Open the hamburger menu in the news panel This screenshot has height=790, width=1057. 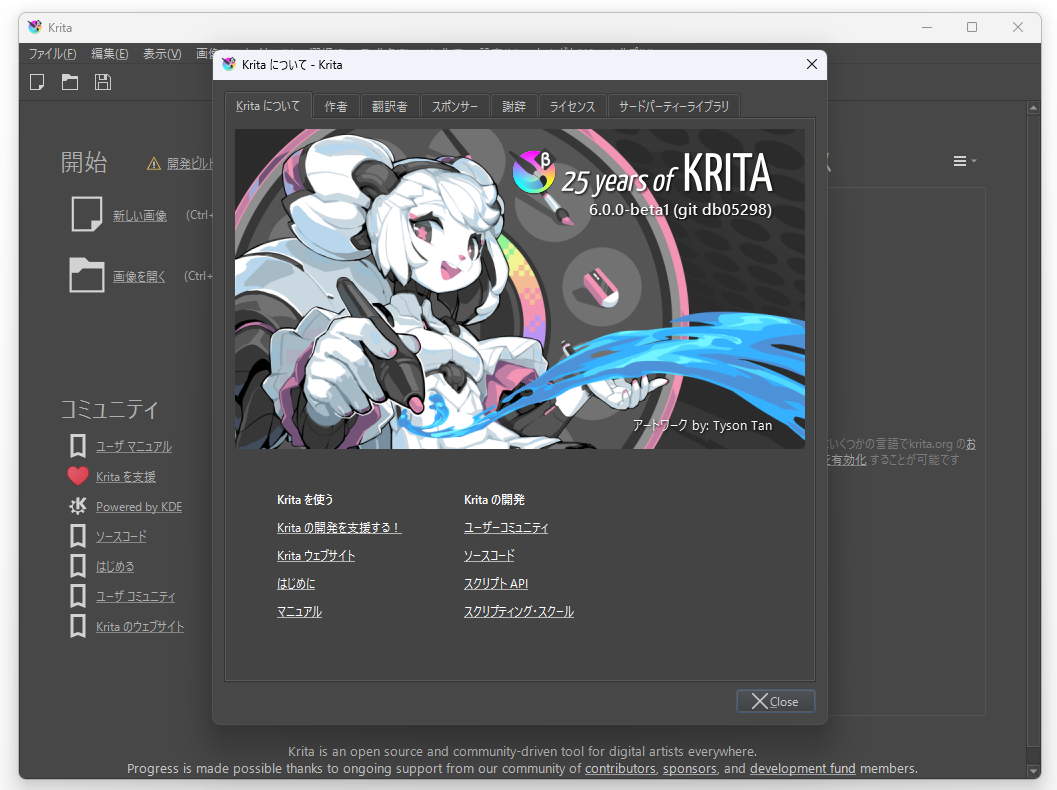point(962,160)
